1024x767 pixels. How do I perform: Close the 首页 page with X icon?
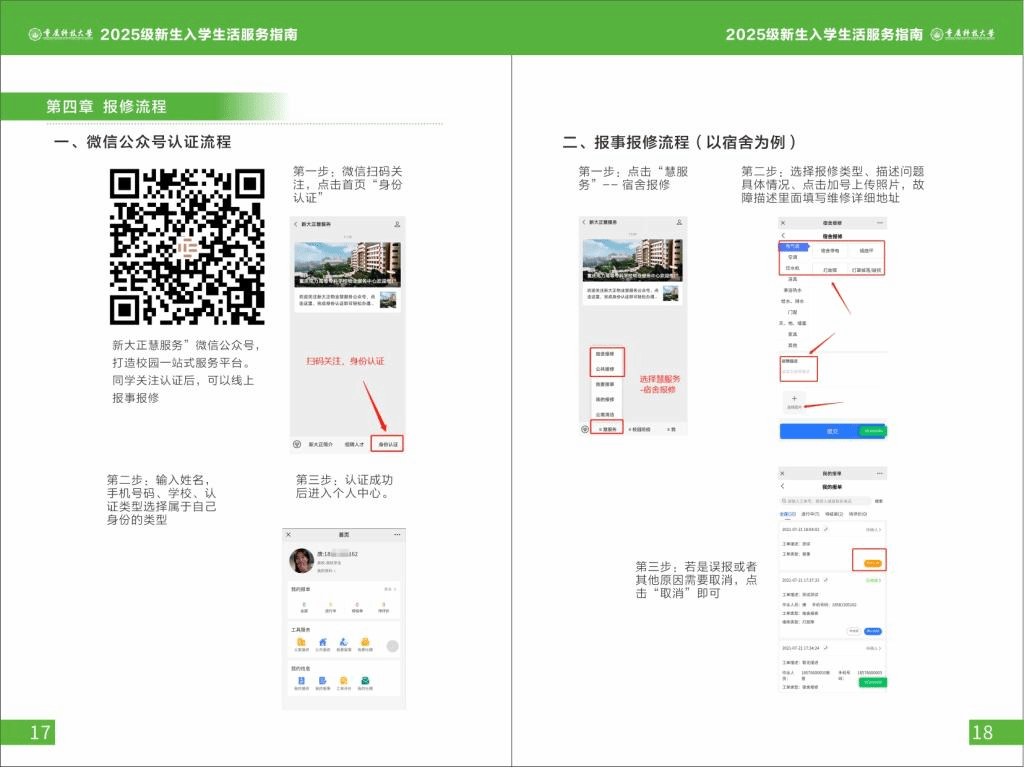(x=288, y=535)
